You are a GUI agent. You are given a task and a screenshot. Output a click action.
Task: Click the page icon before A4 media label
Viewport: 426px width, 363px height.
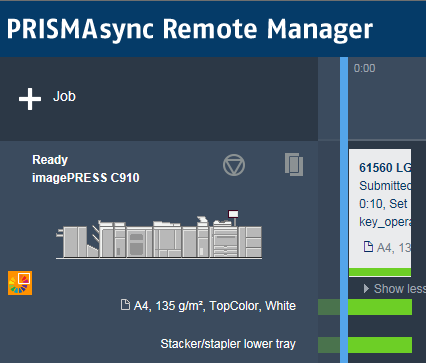pos(125,305)
